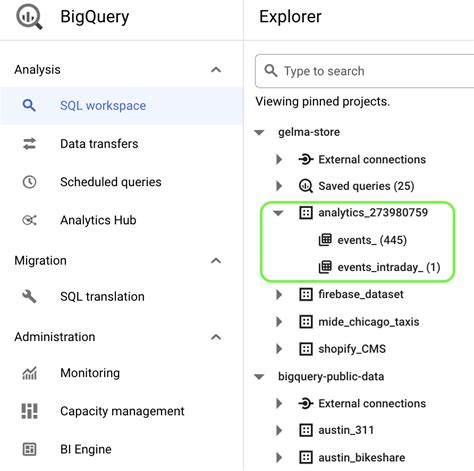Image resolution: width=474 pixels, height=471 pixels.
Task: Select the shopify_CMS name
Action: pyautogui.click(x=352, y=349)
